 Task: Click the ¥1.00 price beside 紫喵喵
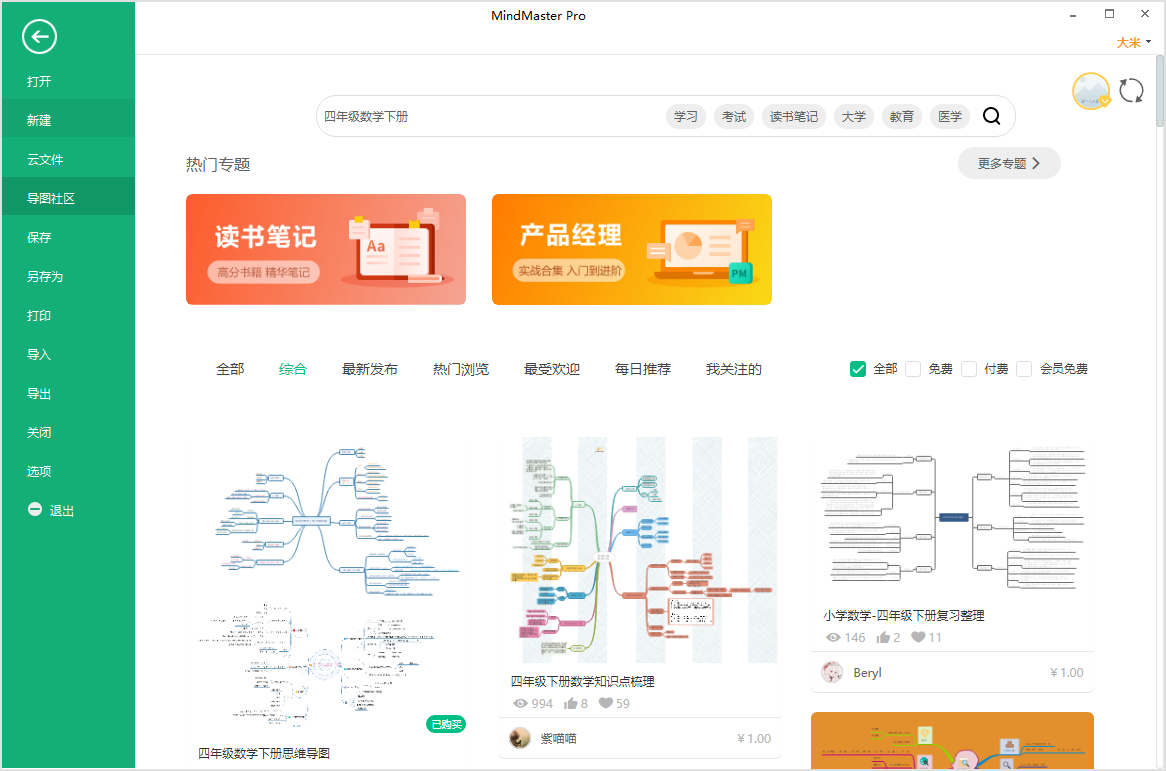[754, 738]
